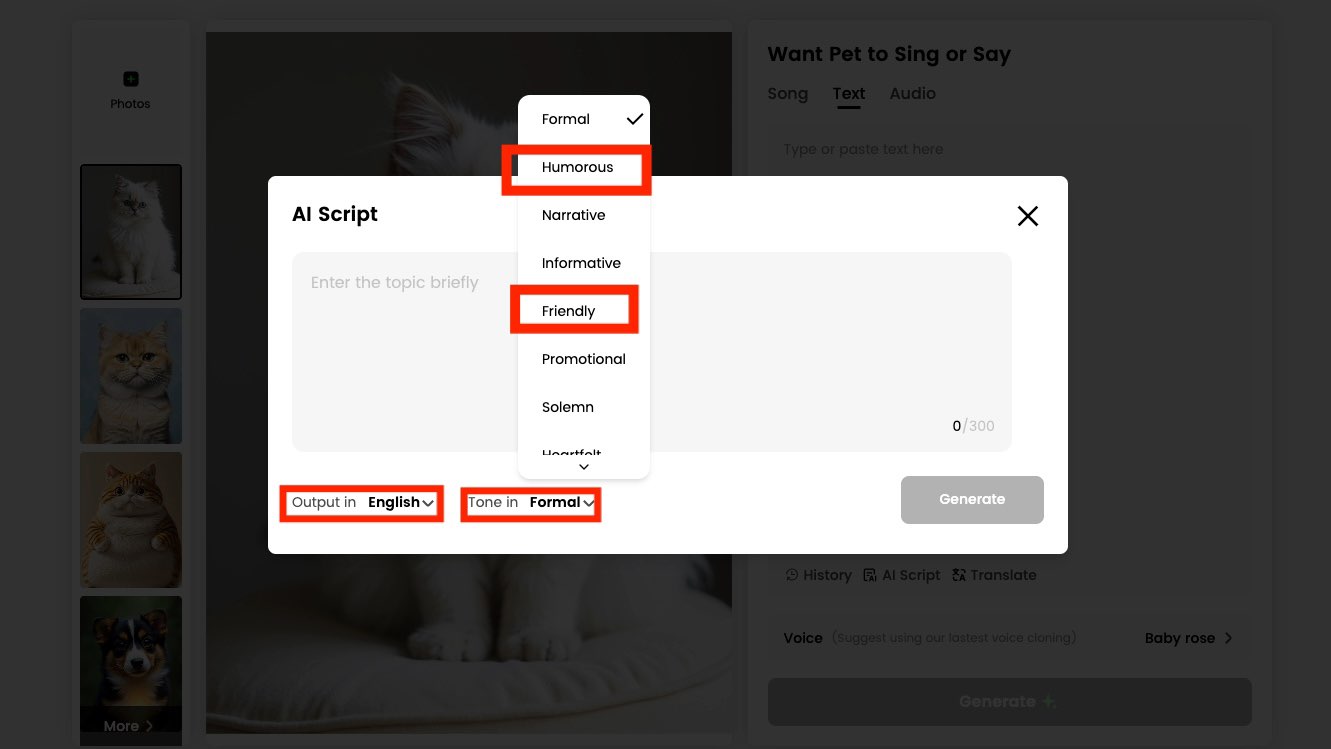Close the AI Script dialog
Image resolution: width=1331 pixels, height=749 pixels.
pos(1027,216)
